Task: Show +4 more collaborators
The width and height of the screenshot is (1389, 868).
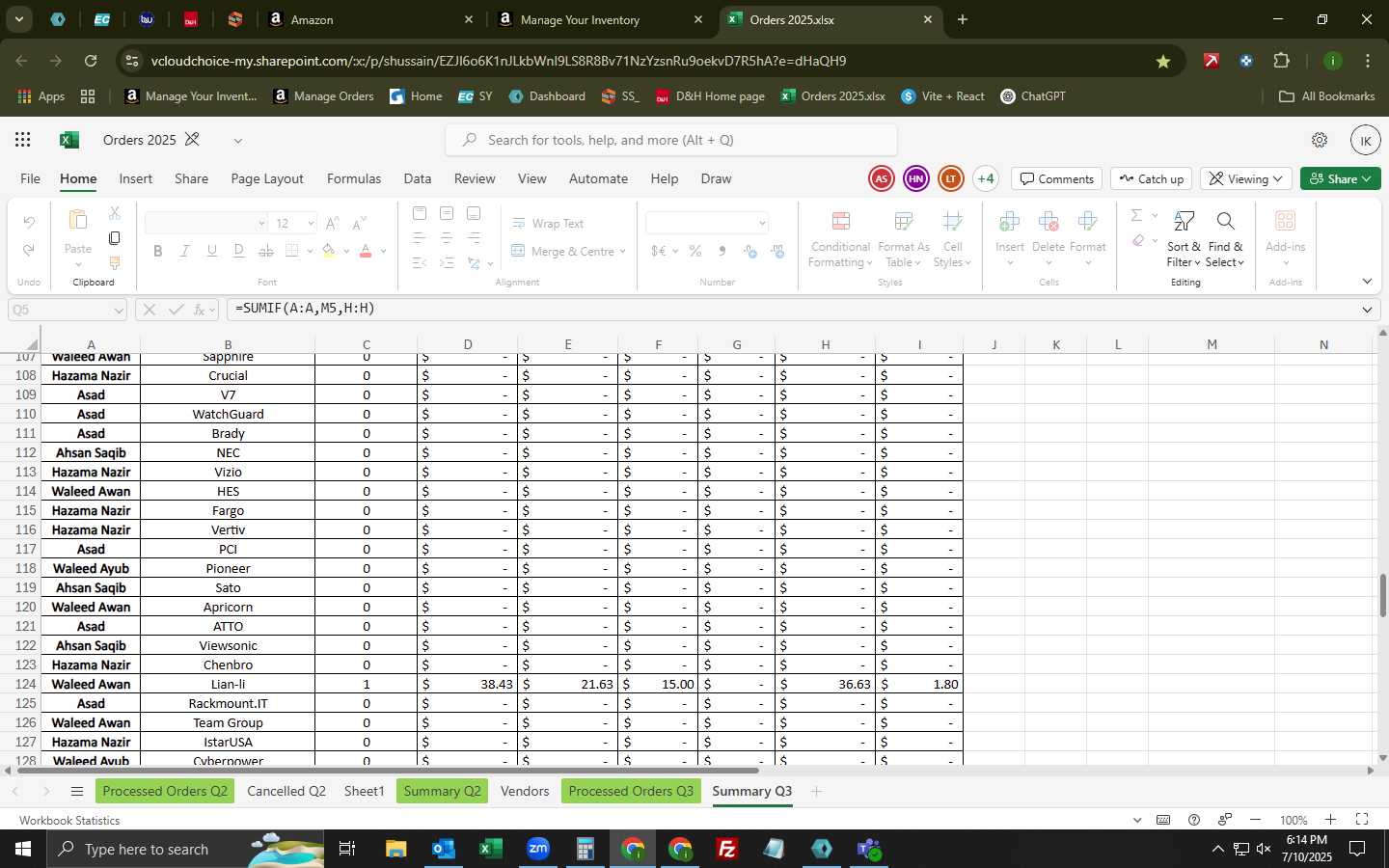Action: click(985, 178)
